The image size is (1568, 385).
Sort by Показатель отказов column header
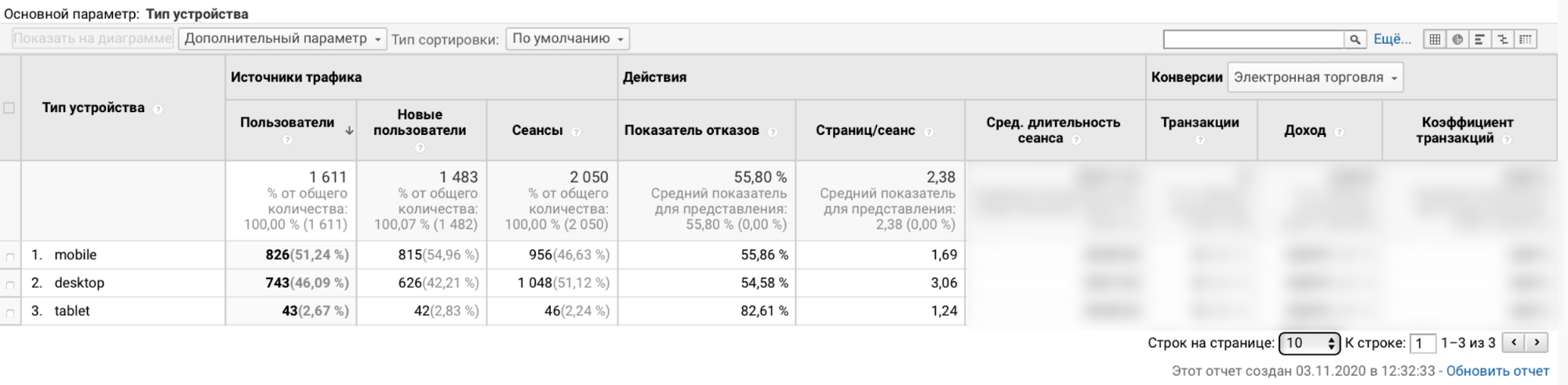[692, 130]
